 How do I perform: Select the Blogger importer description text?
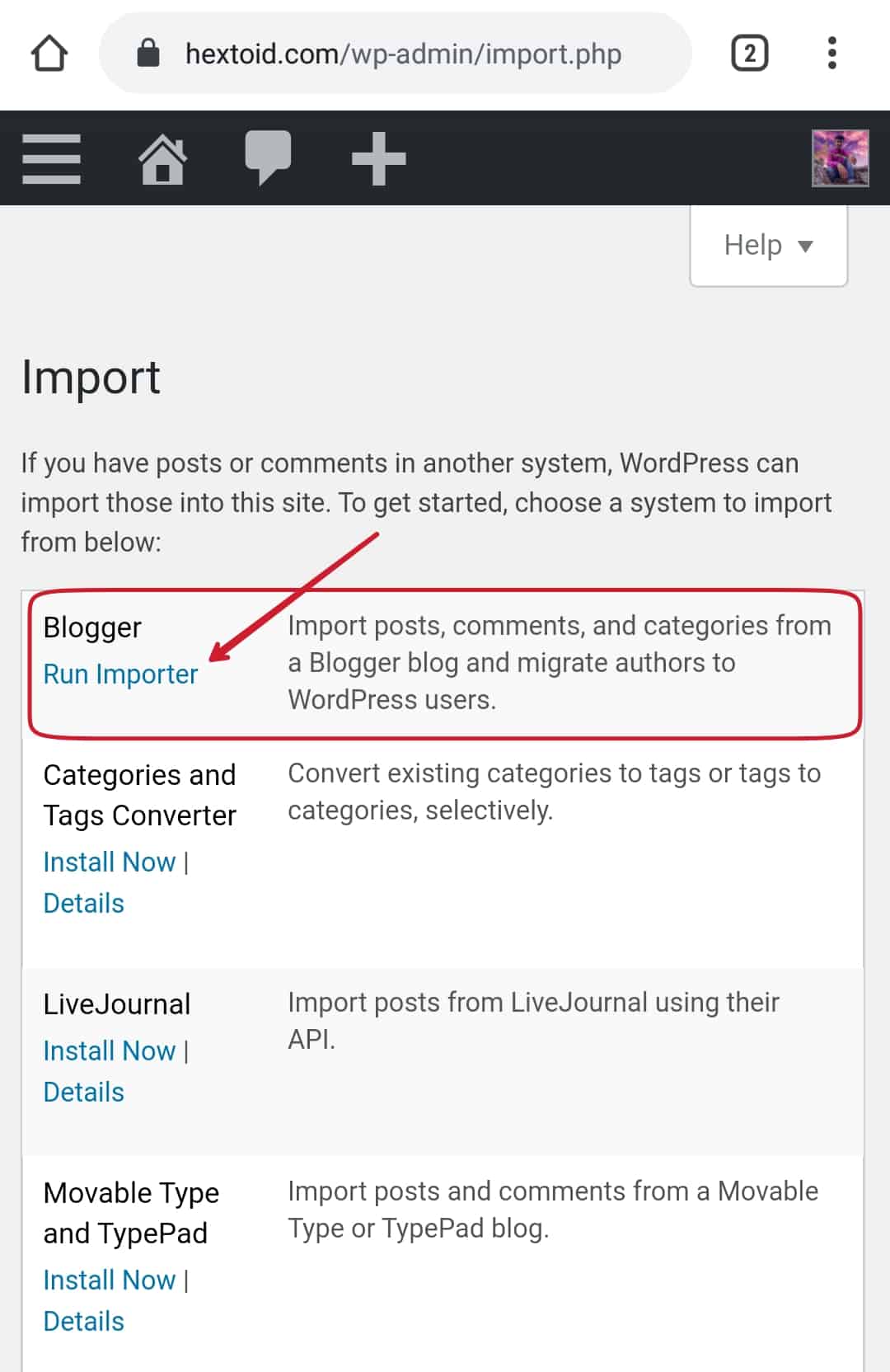(x=560, y=663)
